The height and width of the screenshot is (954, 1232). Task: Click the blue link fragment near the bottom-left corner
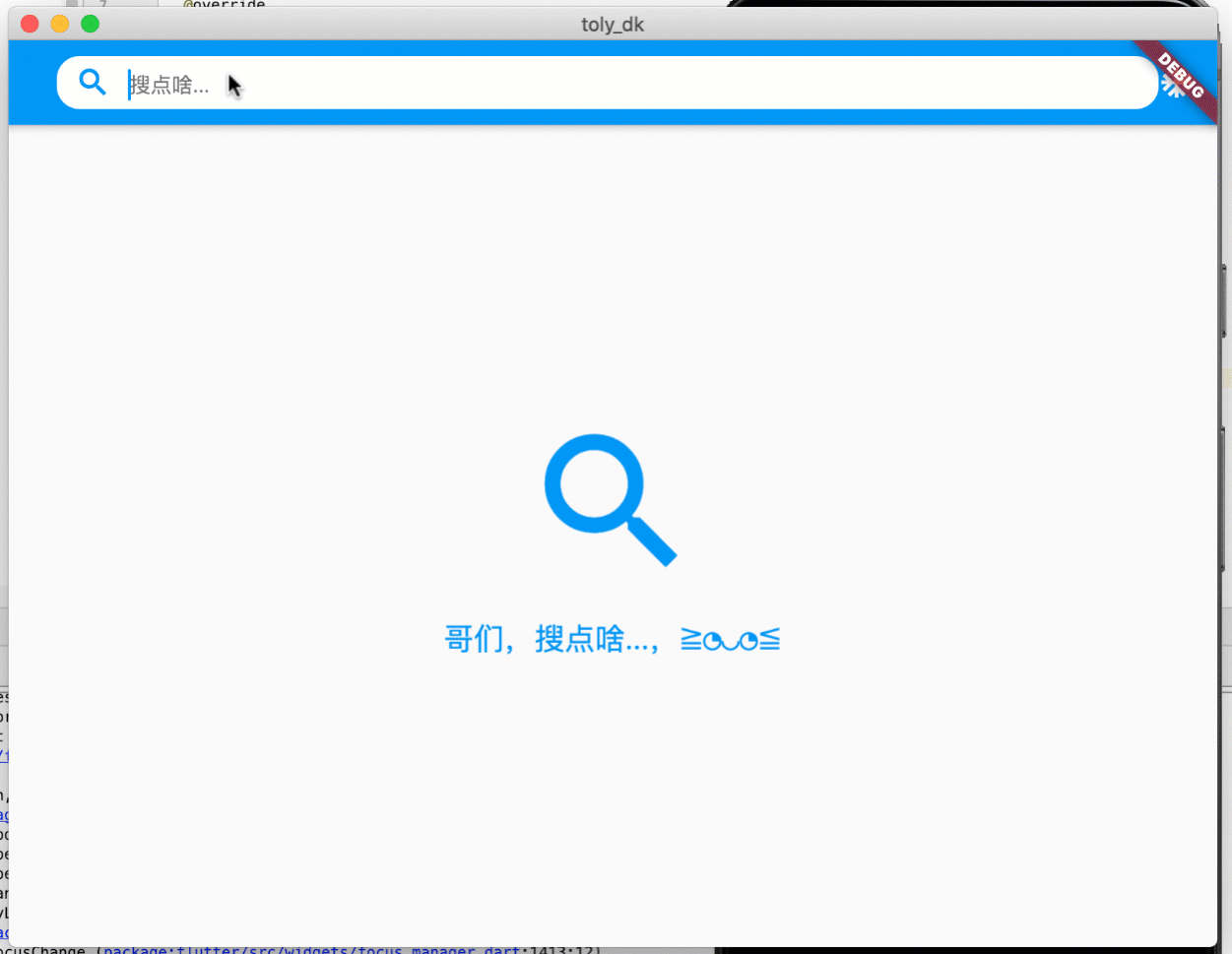pyautogui.click(x=3, y=930)
